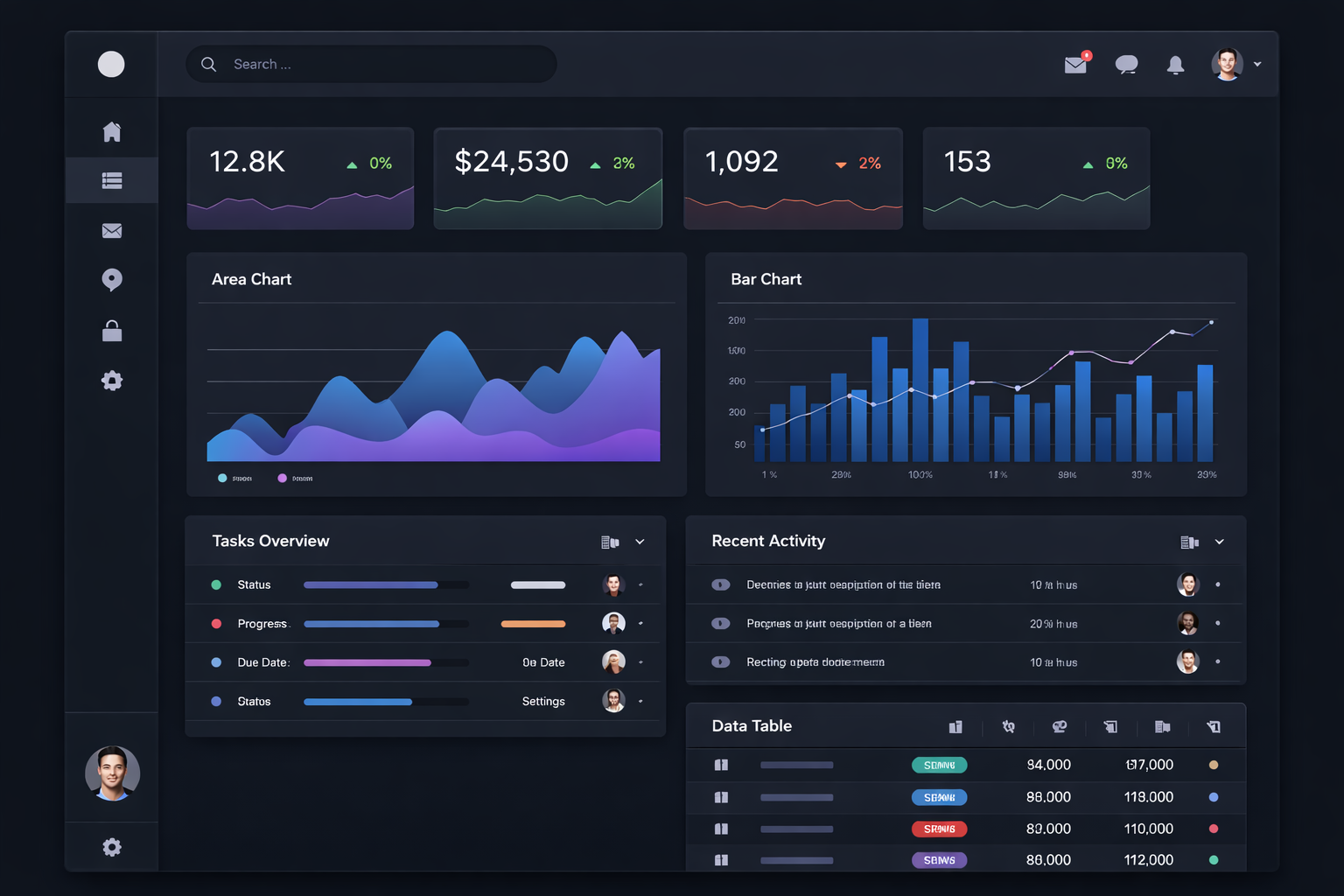Expand the Tasks Overview dropdown chevron
The image size is (1344, 896).
640,541
